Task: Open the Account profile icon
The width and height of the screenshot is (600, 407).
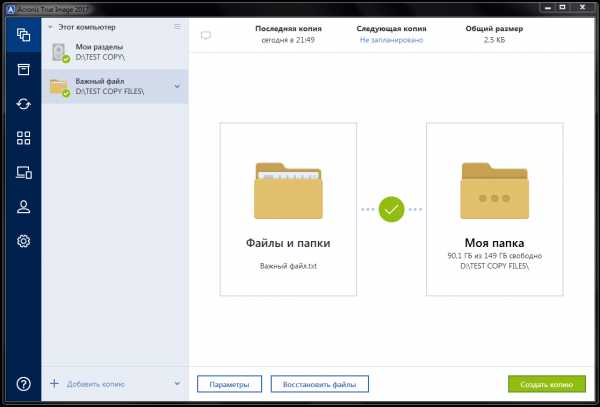Action: coord(23,207)
